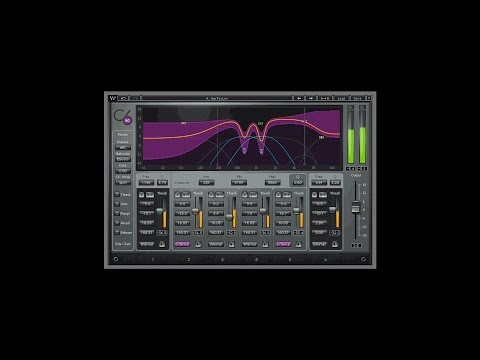Click band 6 sidechain listen icon
The width and height of the screenshot is (480, 360).
[x=335, y=244]
